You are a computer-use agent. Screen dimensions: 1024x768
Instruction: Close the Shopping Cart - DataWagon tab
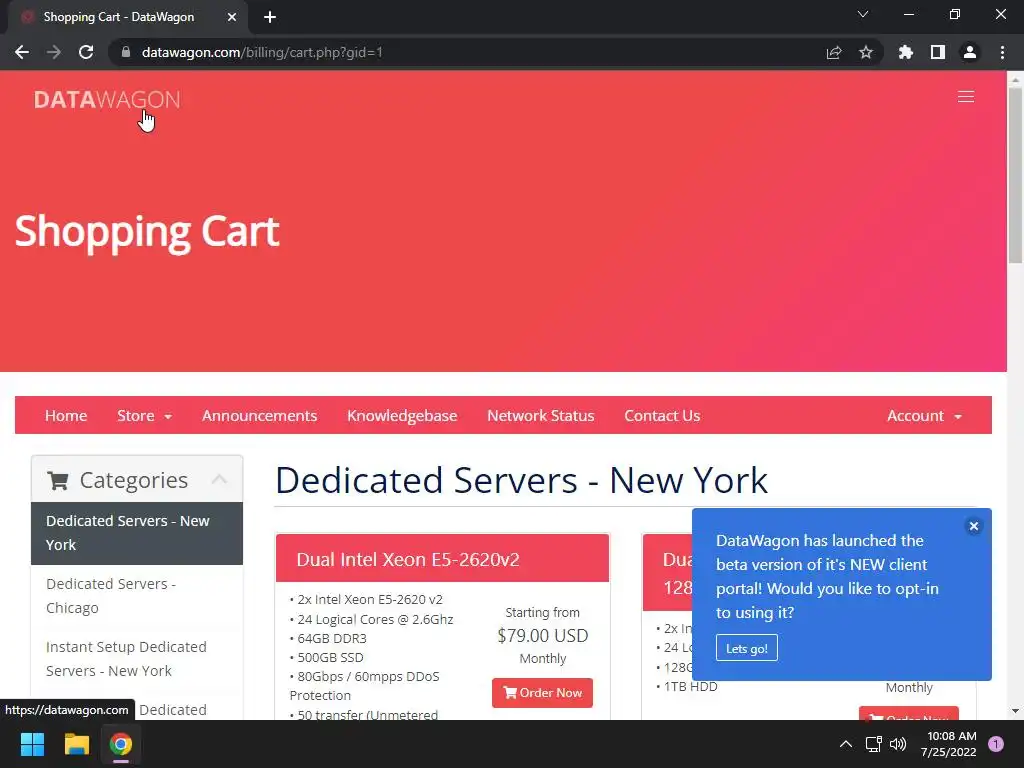point(232,17)
